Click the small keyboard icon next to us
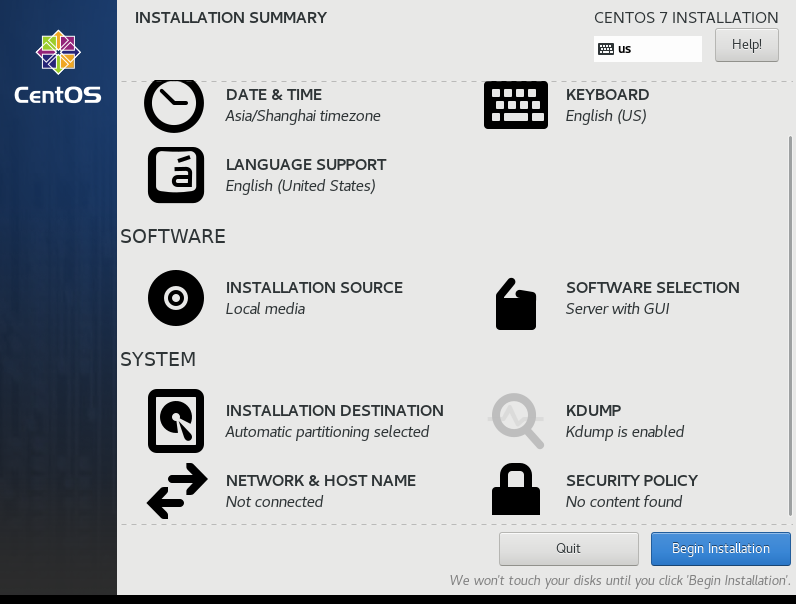Viewport: 796px width, 604px height. pos(606,49)
